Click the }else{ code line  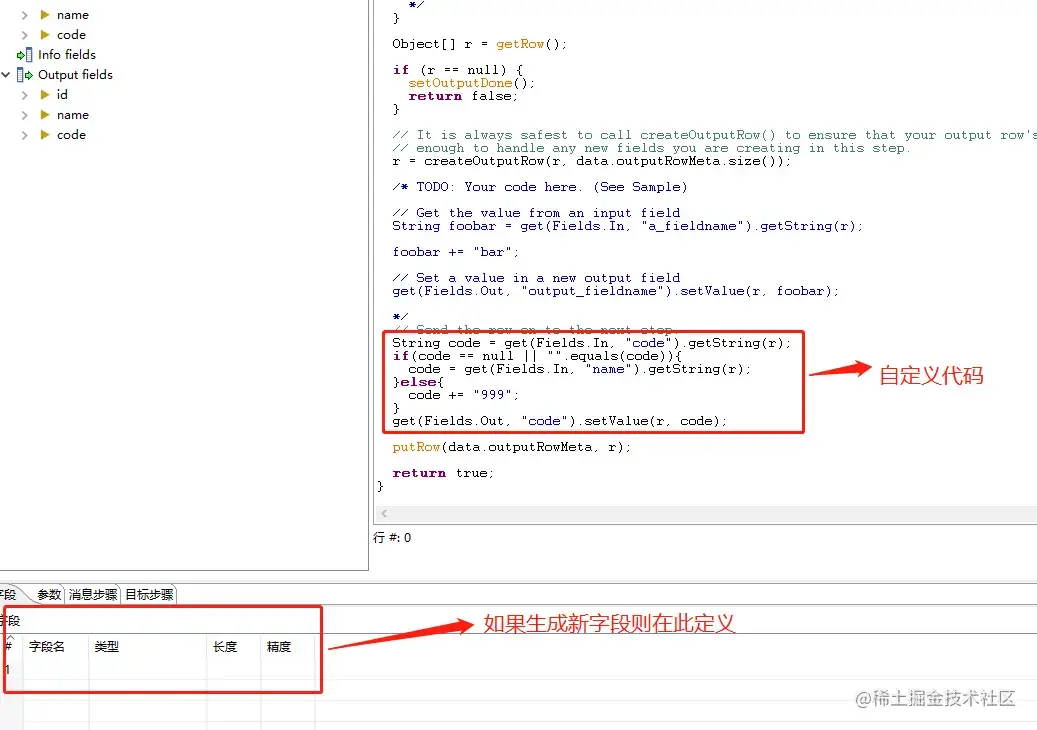pyautogui.click(x=418, y=382)
